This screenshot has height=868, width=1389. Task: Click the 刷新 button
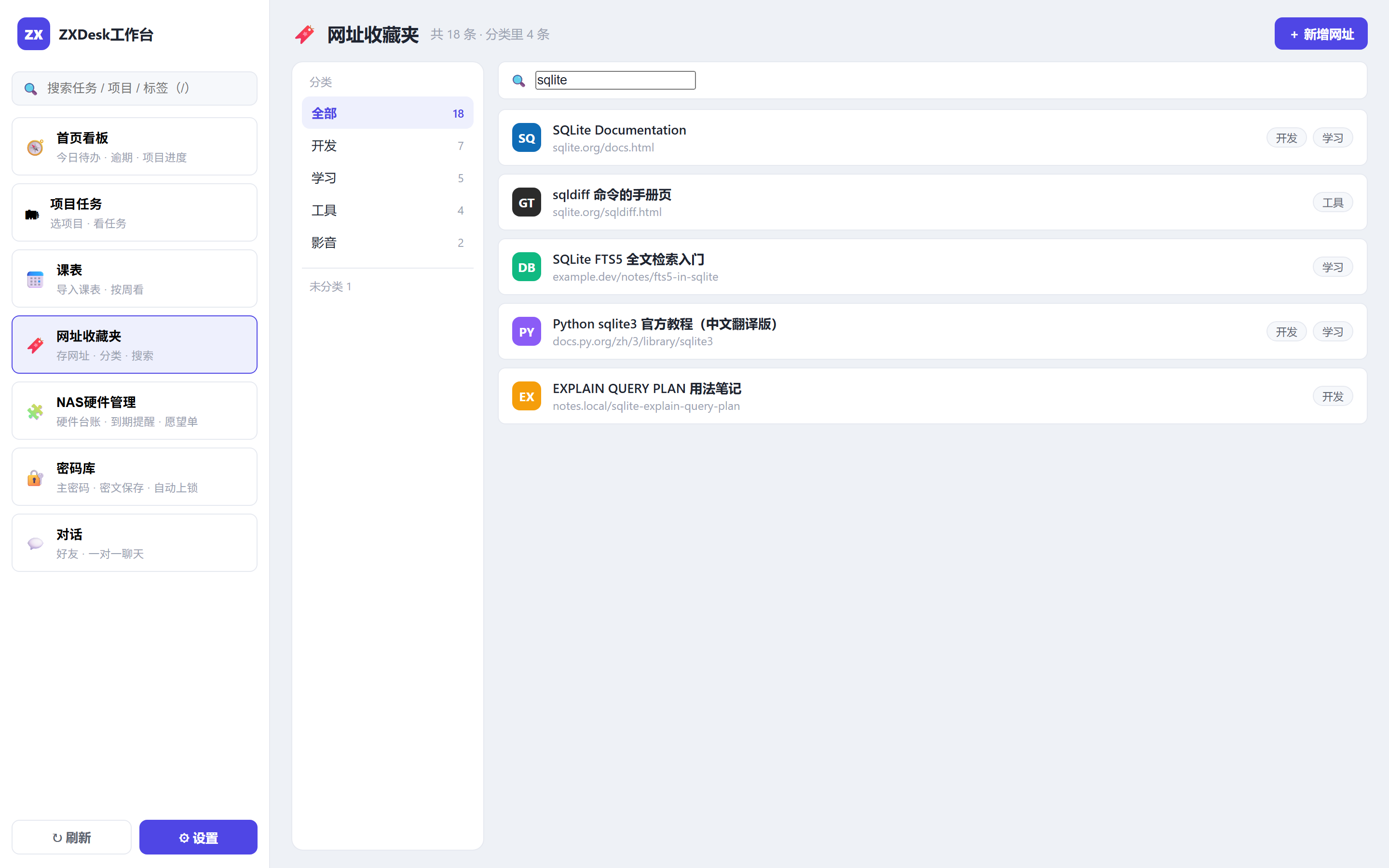72,837
